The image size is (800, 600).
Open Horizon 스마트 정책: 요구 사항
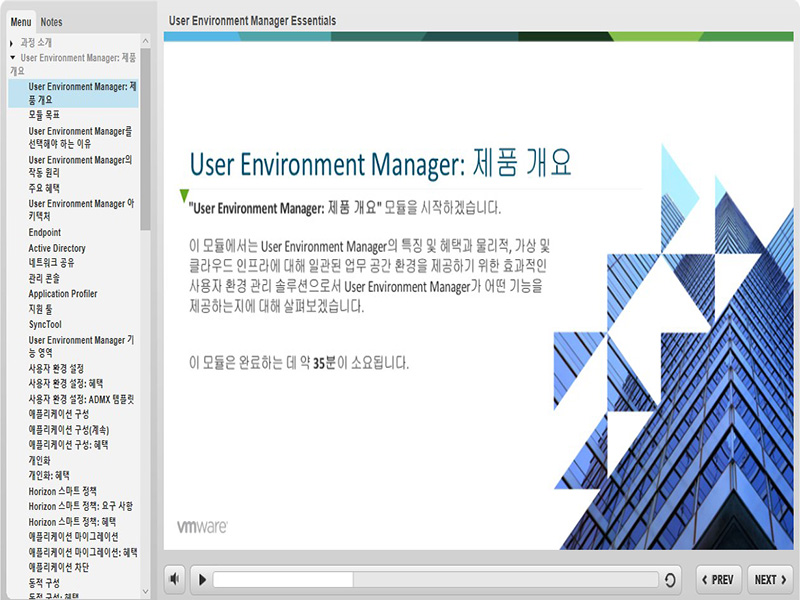pyautogui.click(x=81, y=506)
